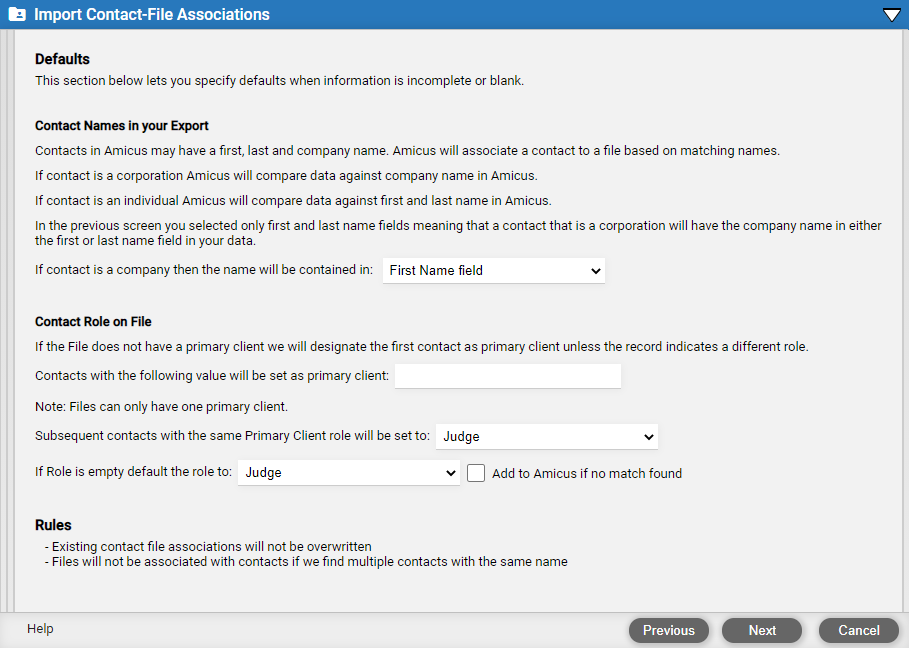Enable Add to Amicus if no match found
Viewport: 909px width, 648px height.
click(476, 473)
